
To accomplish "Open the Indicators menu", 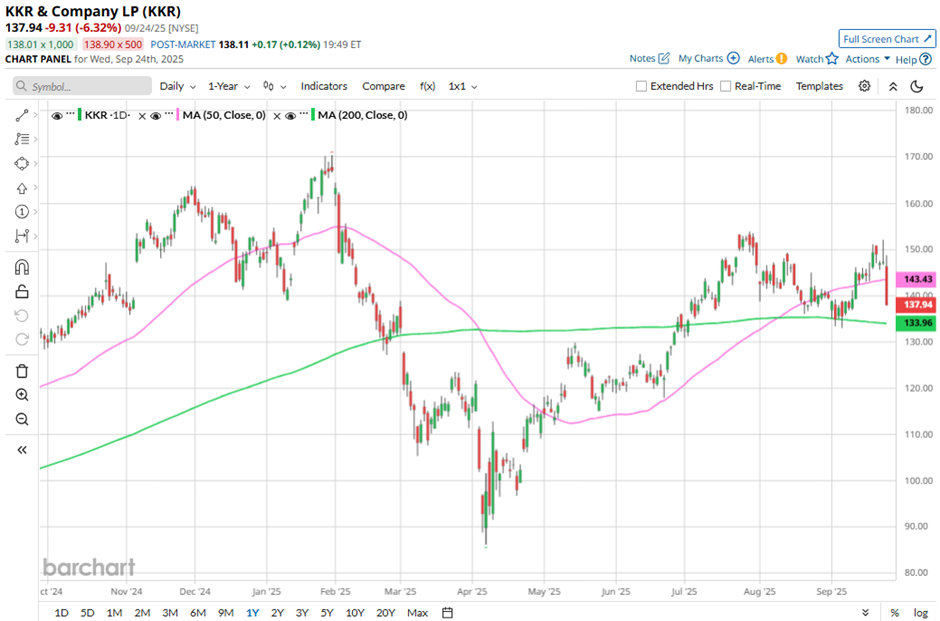I will click(x=324, y=86).
